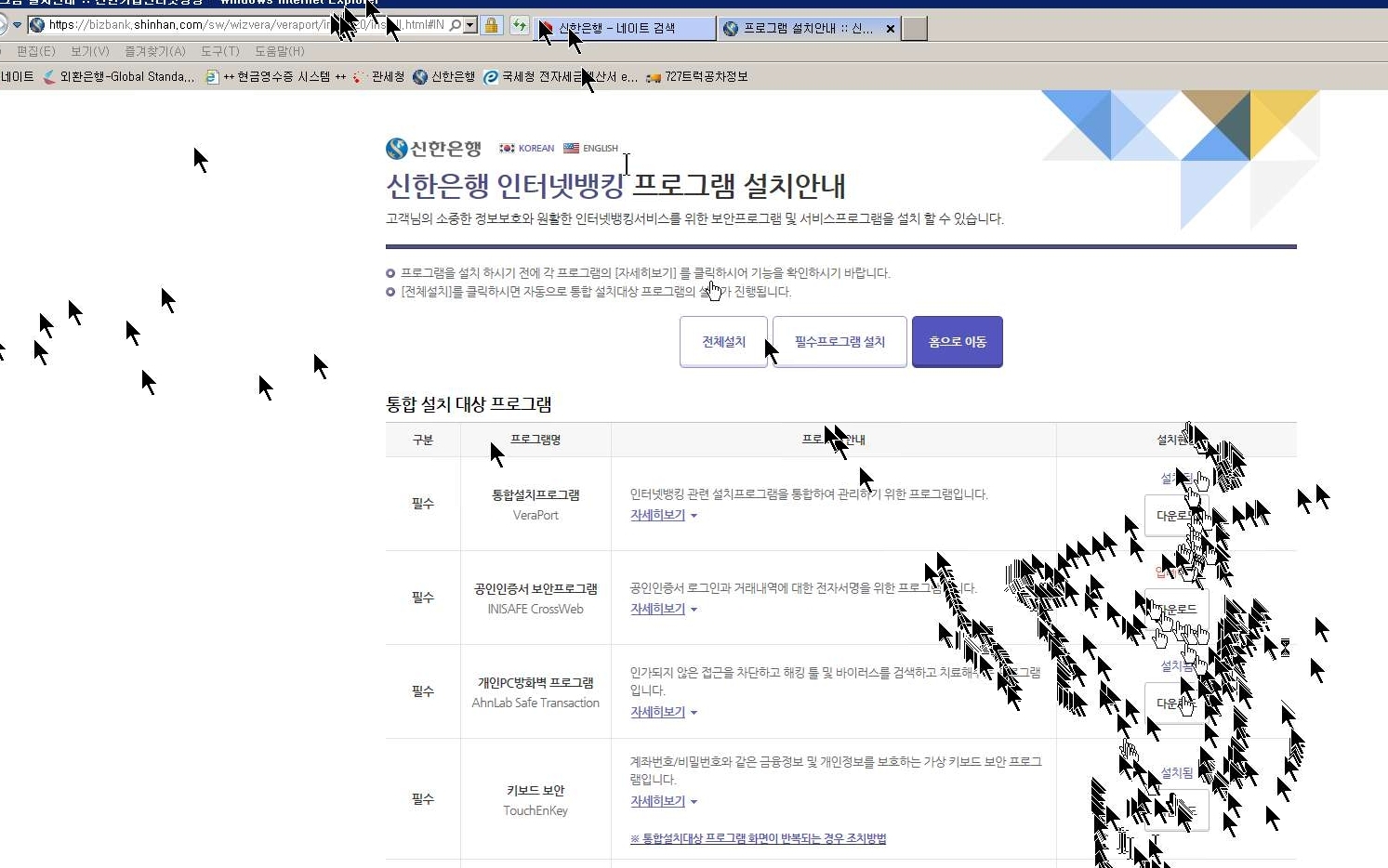
Task: Open 국세청 전자세금계산서 favorites bookmark
Action: click(561, 77)
